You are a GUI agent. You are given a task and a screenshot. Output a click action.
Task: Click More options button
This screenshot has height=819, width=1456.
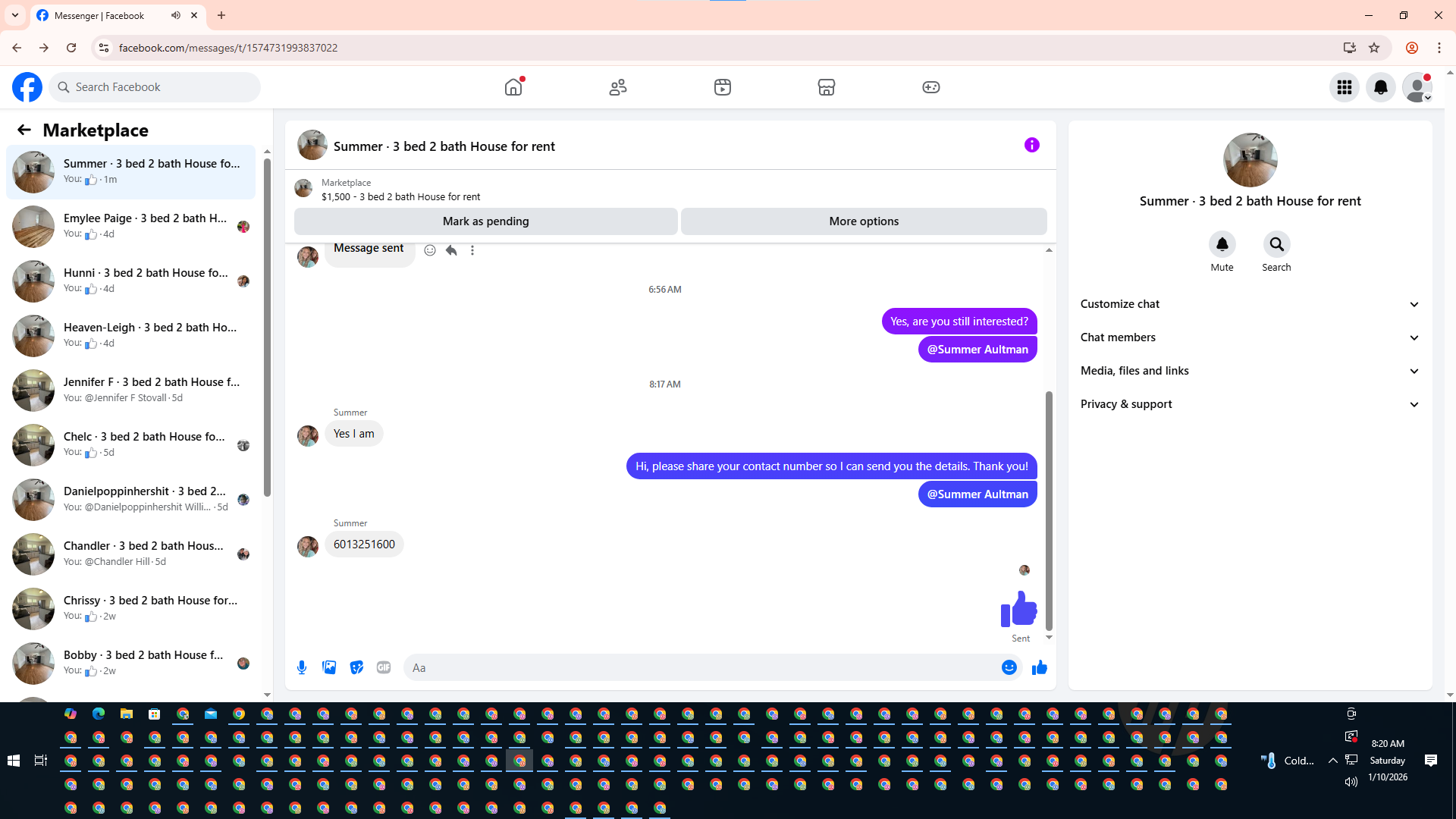coord(864,221)
